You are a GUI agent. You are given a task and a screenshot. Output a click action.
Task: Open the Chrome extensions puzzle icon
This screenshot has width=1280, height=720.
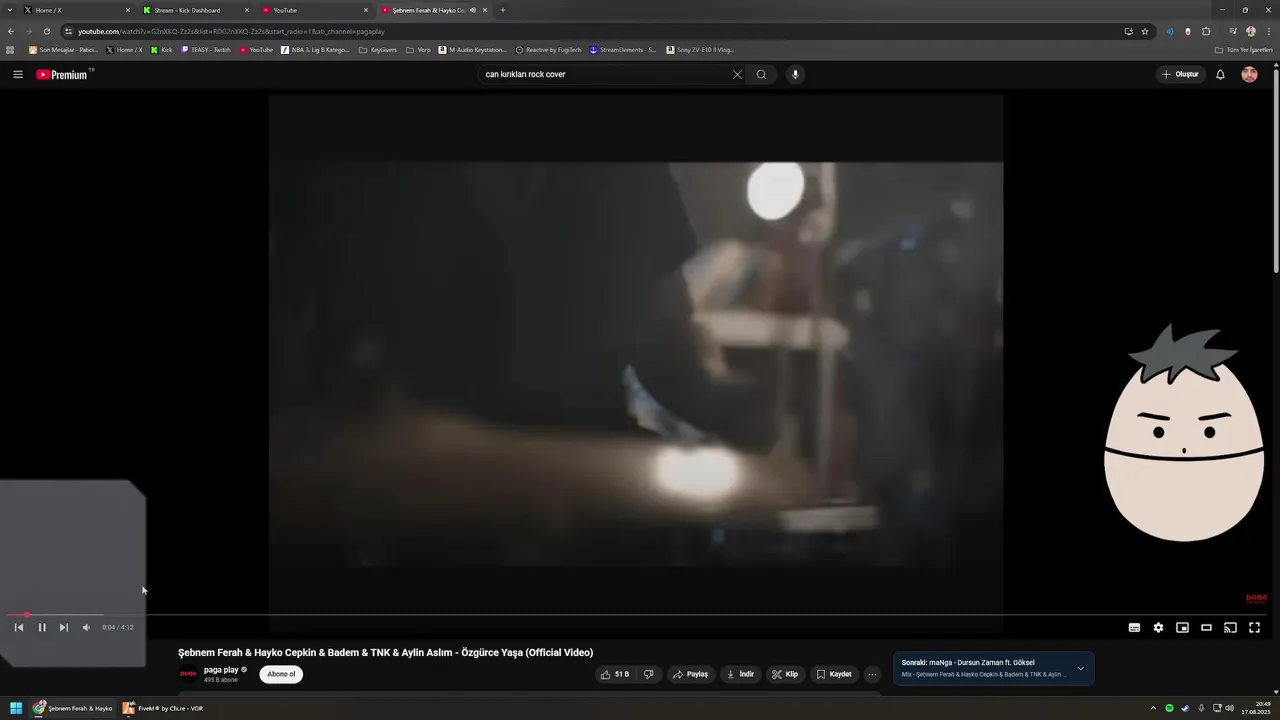click(1206, 31)
